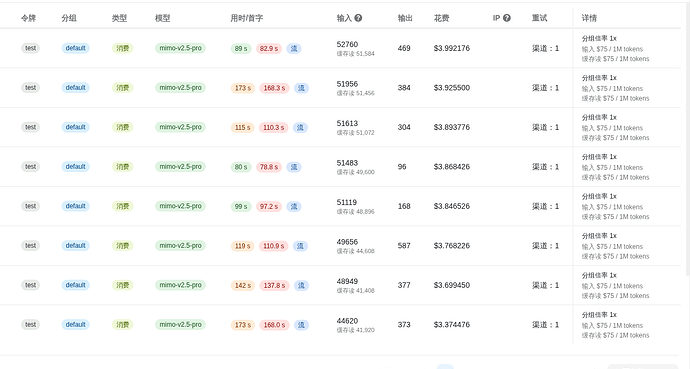The width and height of the screenshot is (690, 369).
Task: Click the input value 51613
Action: click(347, 124)
